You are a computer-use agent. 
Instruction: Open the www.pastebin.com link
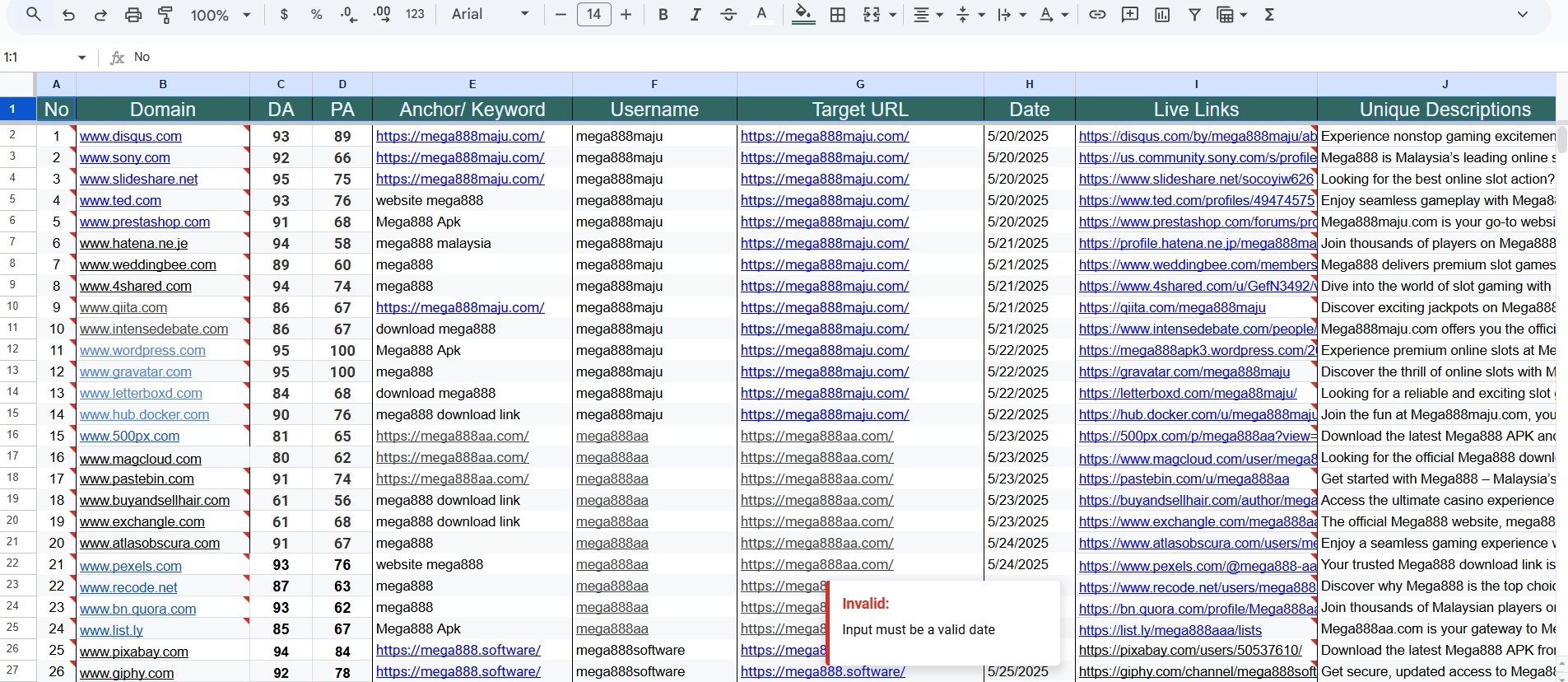tap(137, 479)
